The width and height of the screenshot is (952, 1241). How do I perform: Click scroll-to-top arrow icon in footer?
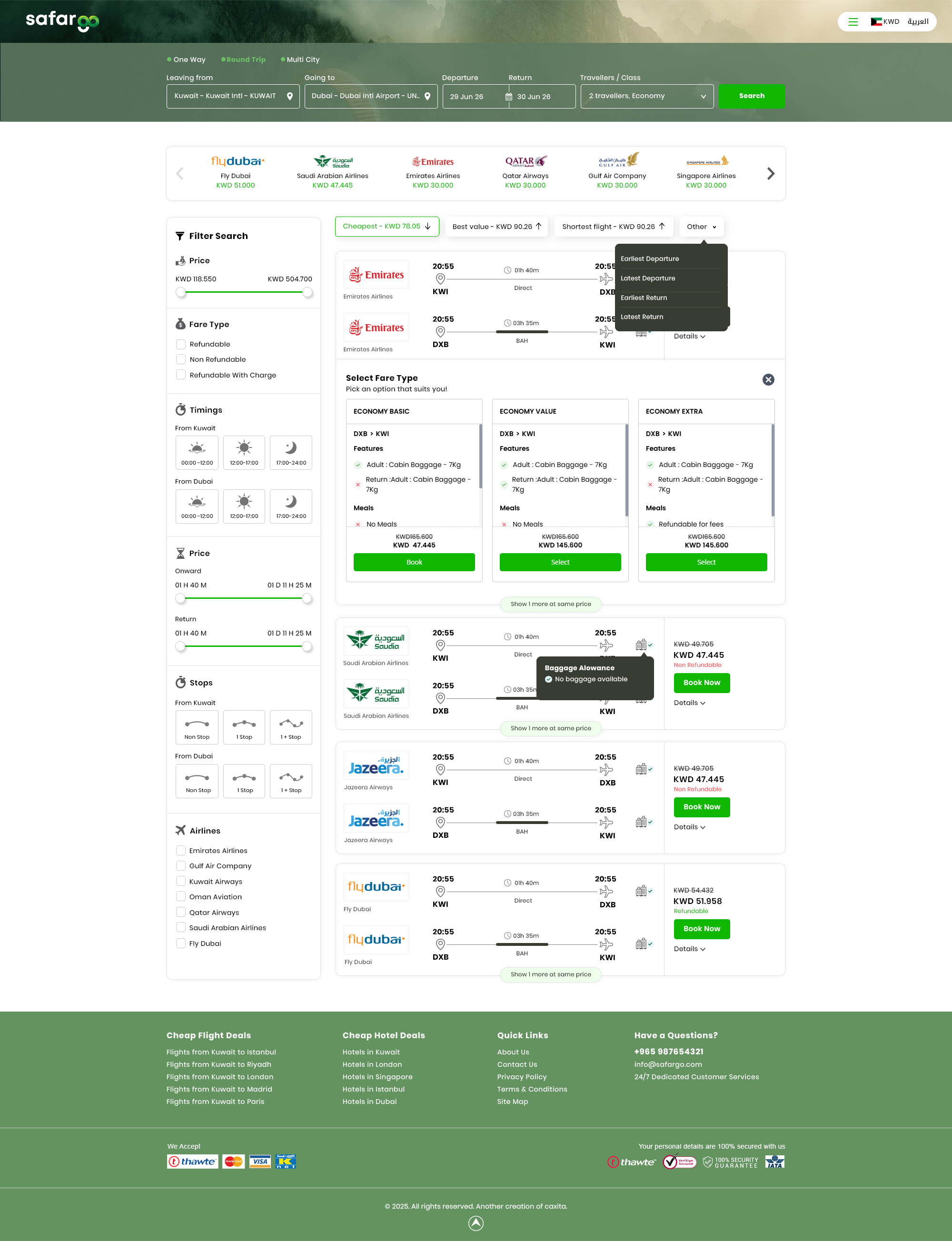click(476, 1223)
